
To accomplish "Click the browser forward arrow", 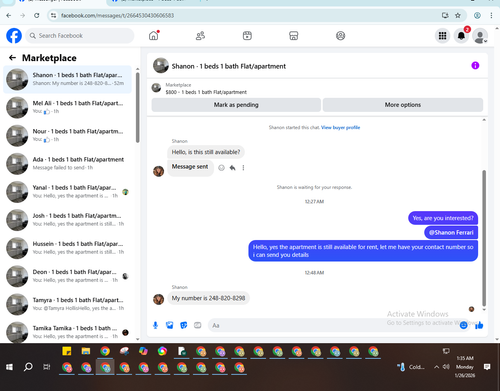I will pos(23,15).
